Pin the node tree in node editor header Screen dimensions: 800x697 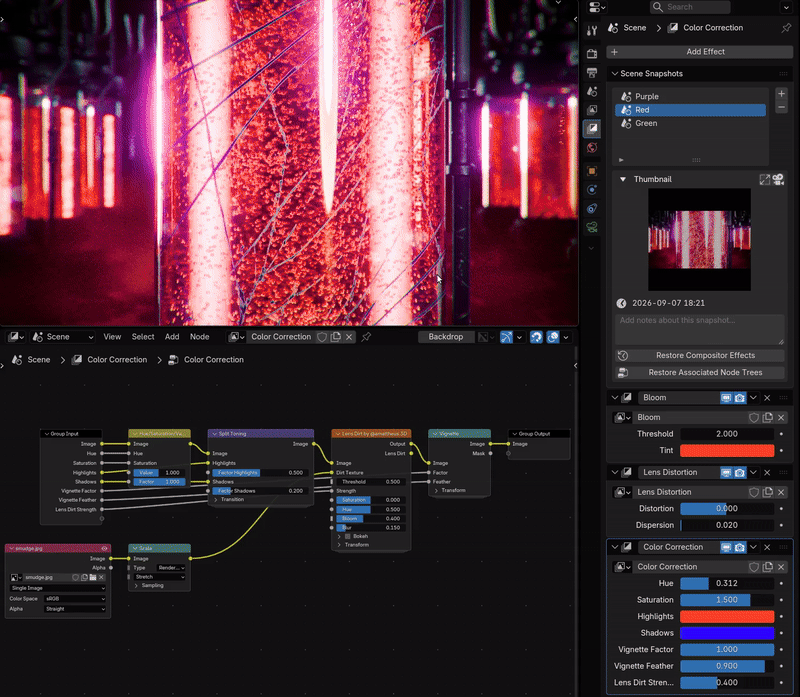[366, 337]
